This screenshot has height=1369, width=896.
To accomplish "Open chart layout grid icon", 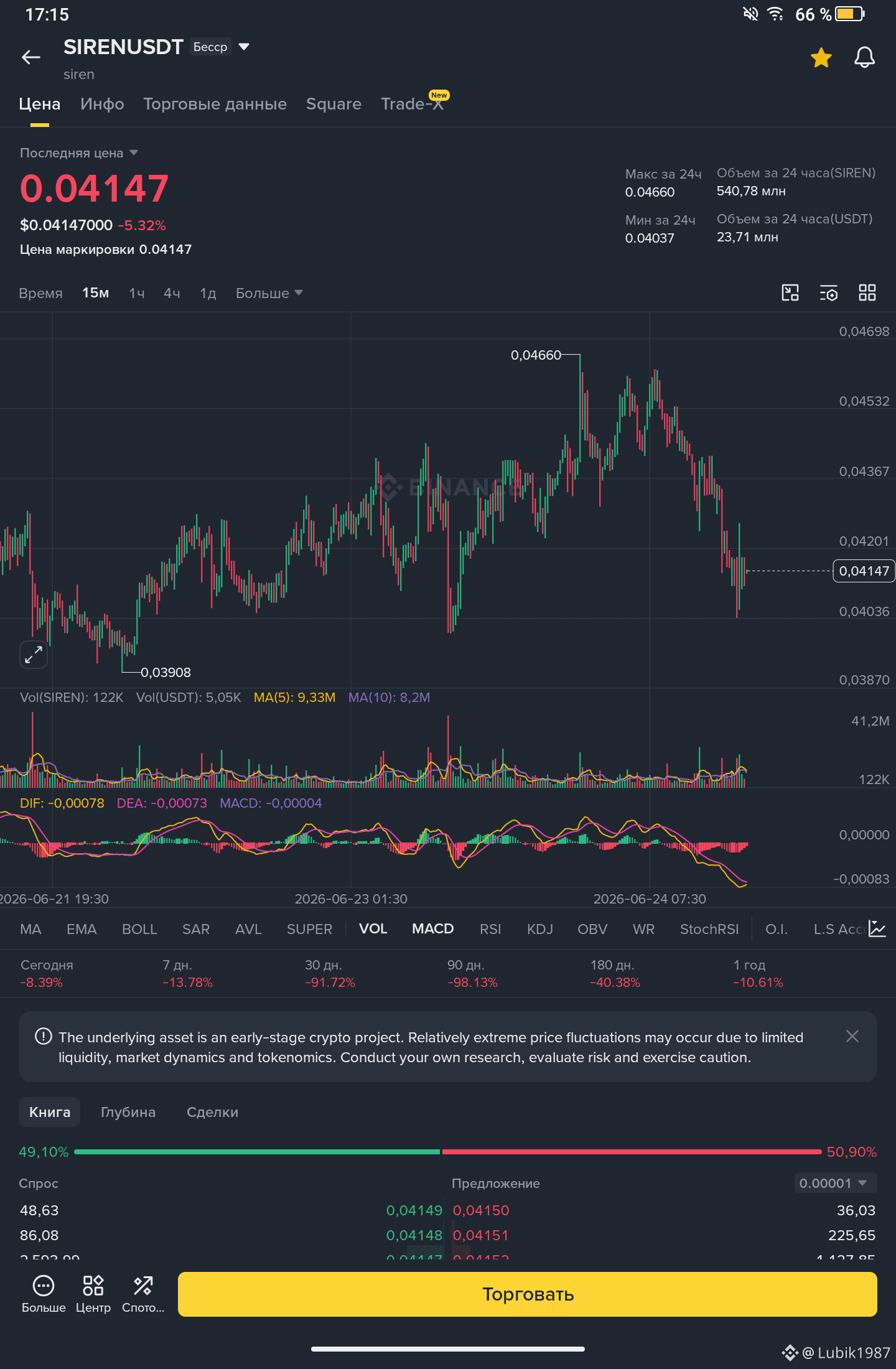I will point(867,292).
